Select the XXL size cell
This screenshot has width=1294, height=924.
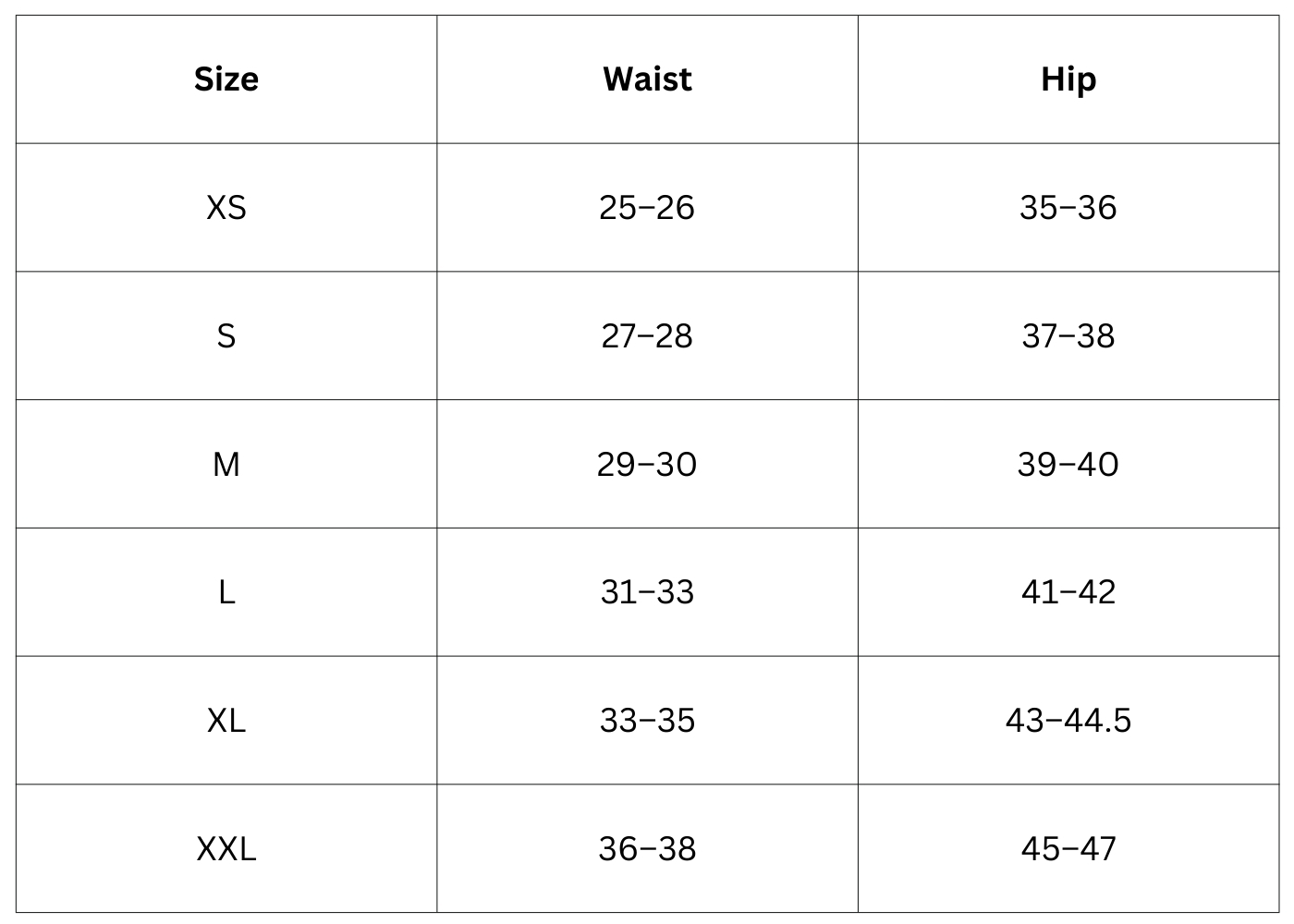pos(226,848)
